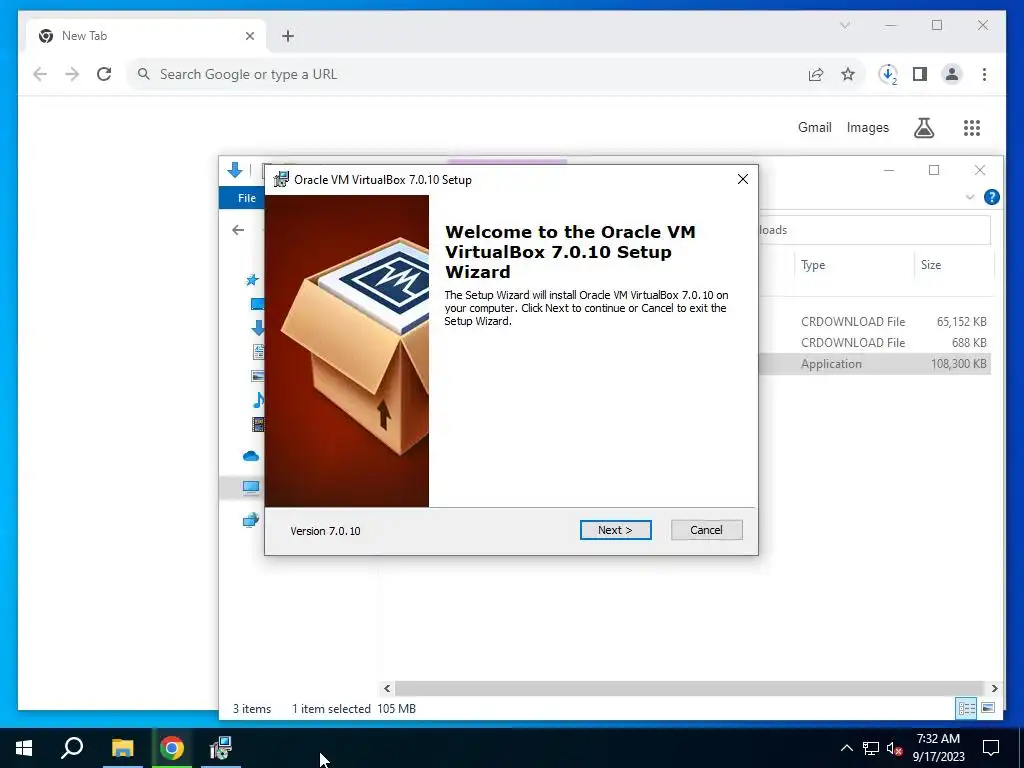Open File Explorer from taskbar
Image resolution: width=1024 pixels, height=768 pixels.
click(122, 748)
